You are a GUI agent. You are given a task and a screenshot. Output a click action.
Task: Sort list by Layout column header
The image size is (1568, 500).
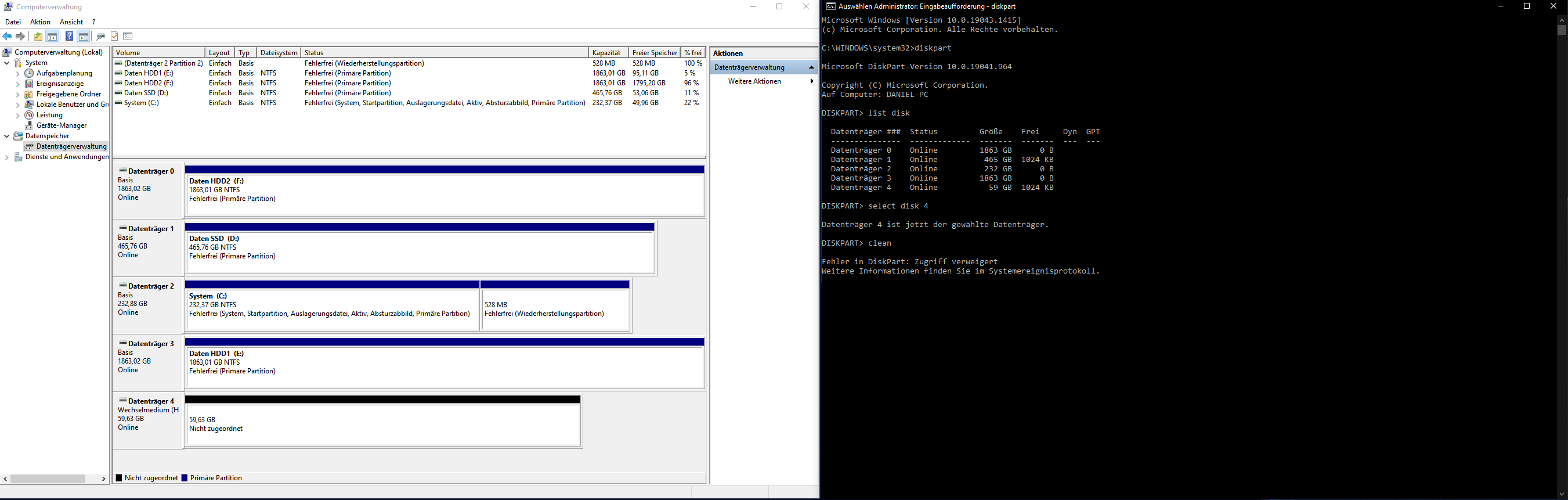pos(220,53)
